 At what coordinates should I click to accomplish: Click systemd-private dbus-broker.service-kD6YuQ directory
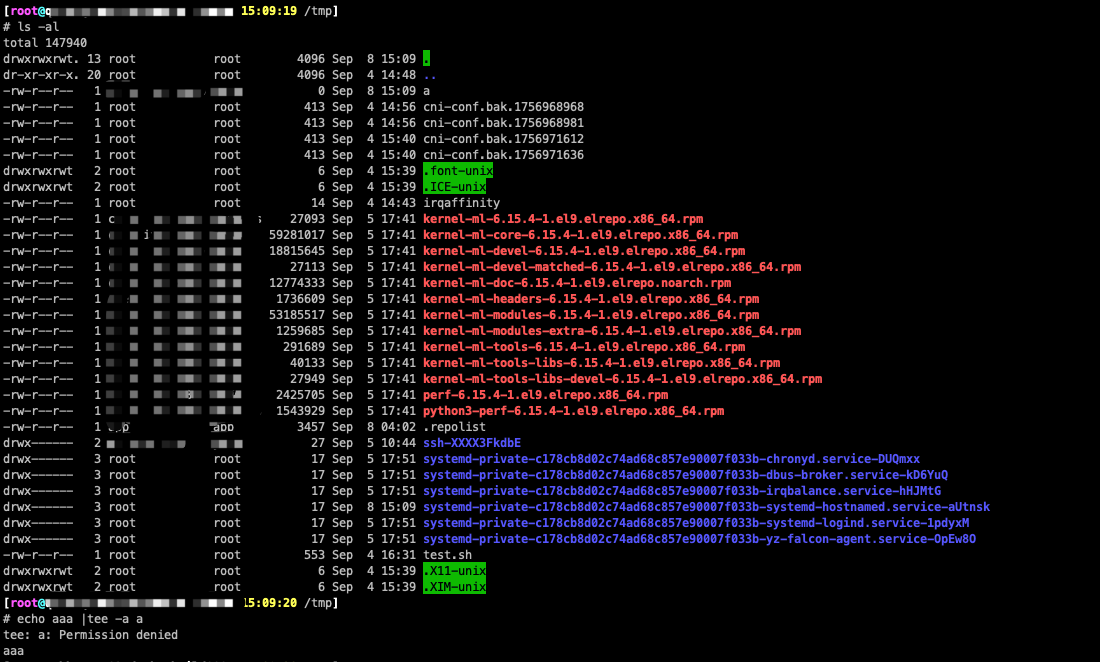(685, 475)
